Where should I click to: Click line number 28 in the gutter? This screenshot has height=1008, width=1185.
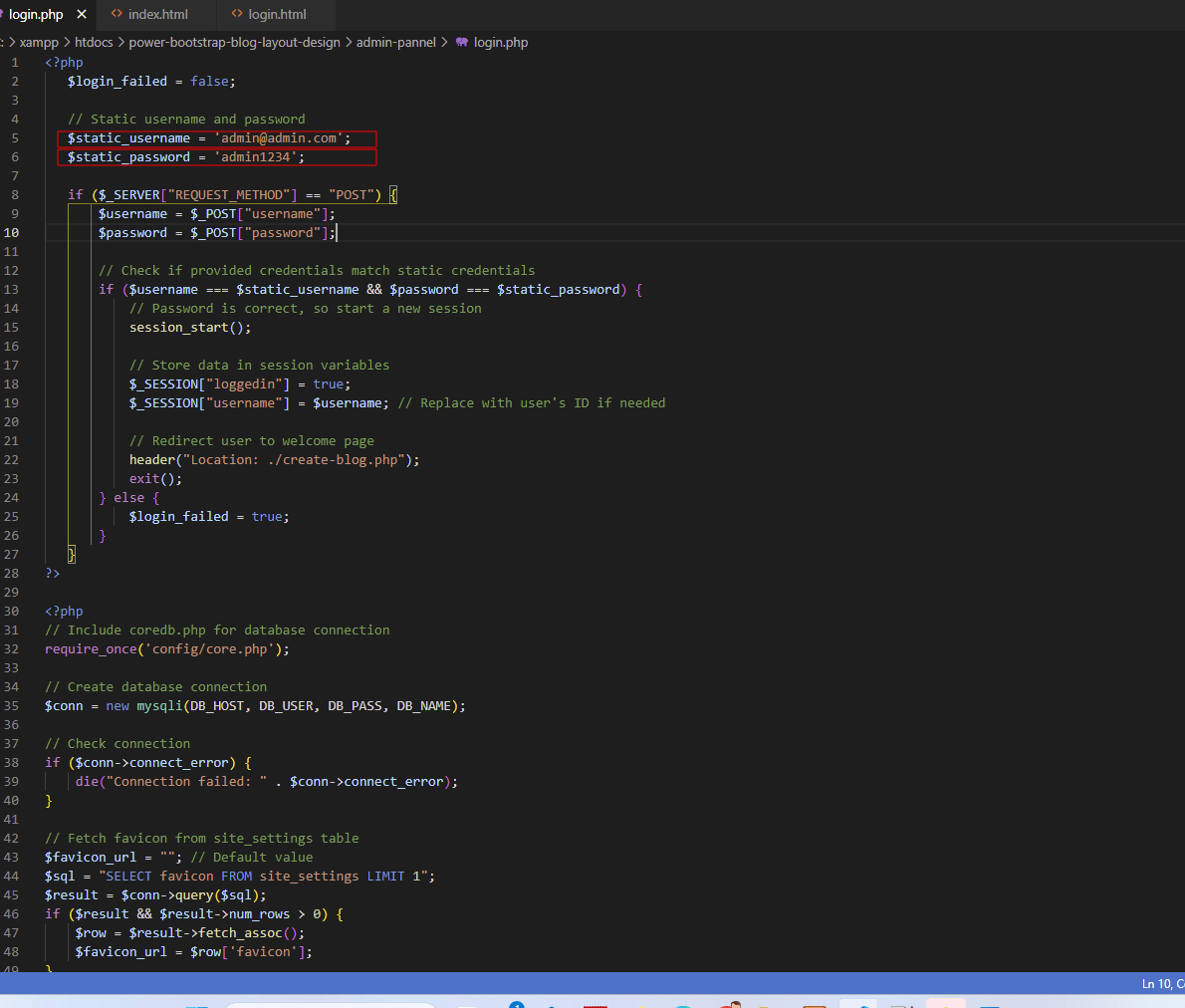(12, 573)
